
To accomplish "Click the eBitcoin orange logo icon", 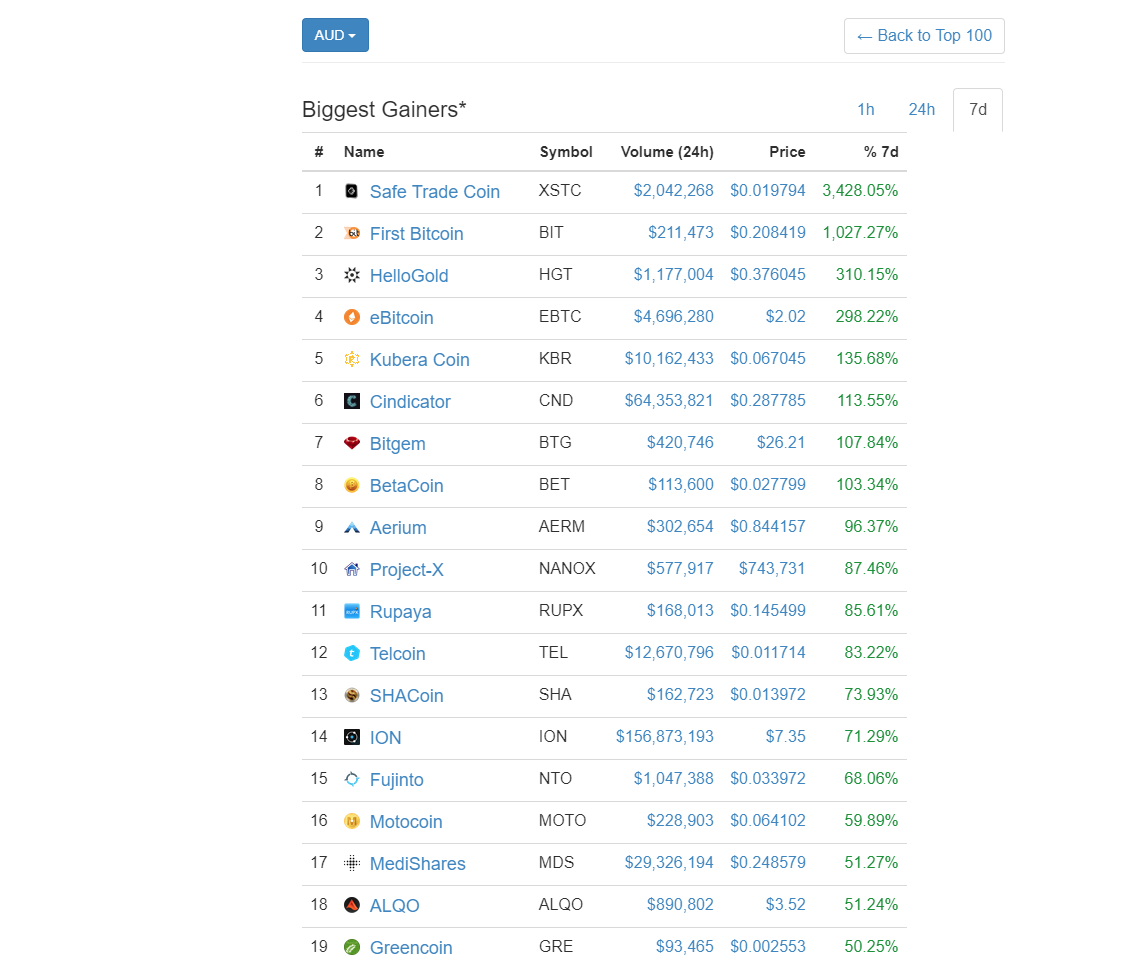I will coord(351,317).
